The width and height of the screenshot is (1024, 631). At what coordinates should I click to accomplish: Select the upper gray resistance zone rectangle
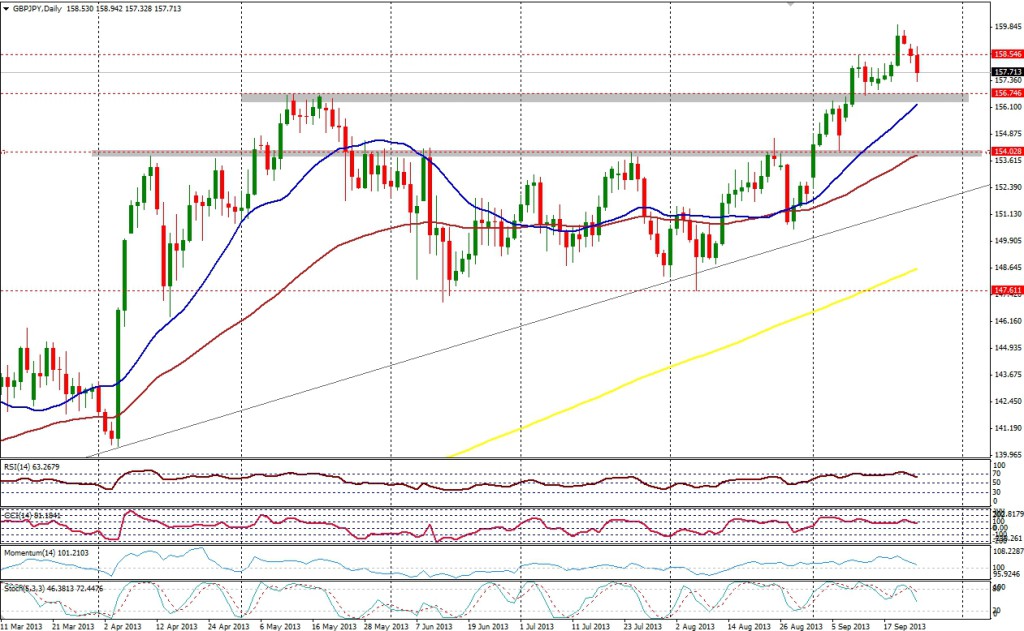click(600, 97)
